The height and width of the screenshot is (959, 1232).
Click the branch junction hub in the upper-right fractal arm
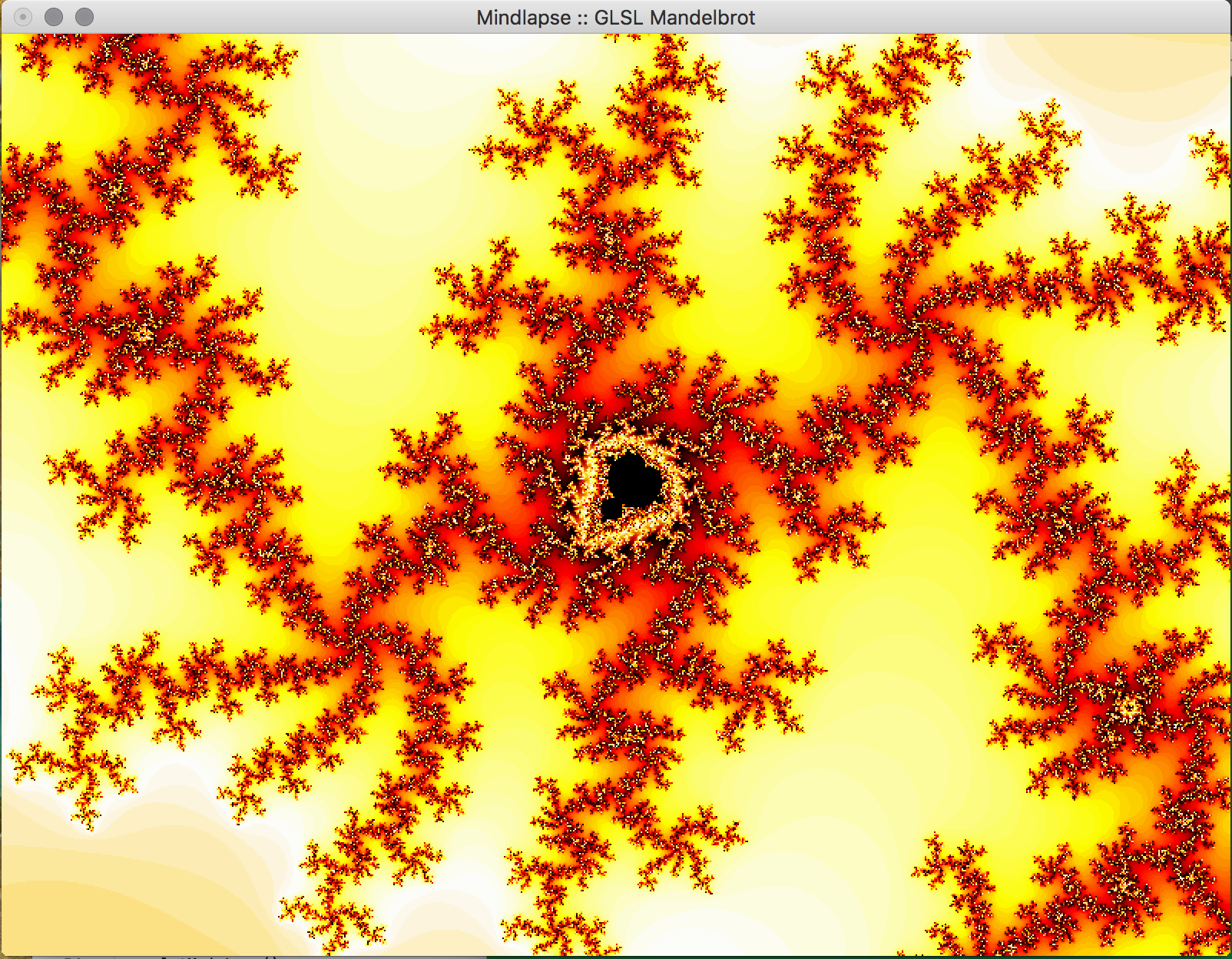point(916,323)
